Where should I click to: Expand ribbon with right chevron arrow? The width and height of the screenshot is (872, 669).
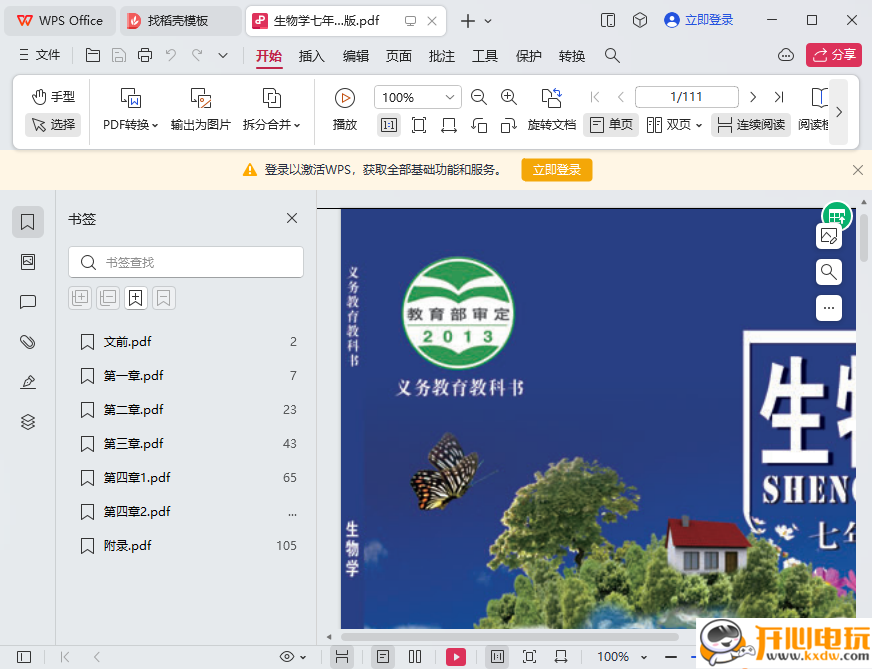coord(839,112)
